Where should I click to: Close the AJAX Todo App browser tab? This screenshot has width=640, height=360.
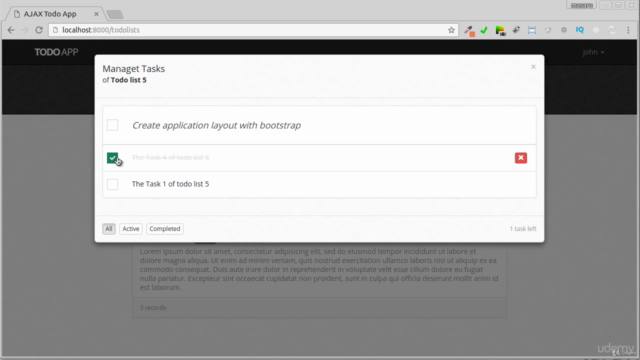(x=96, y=14)
